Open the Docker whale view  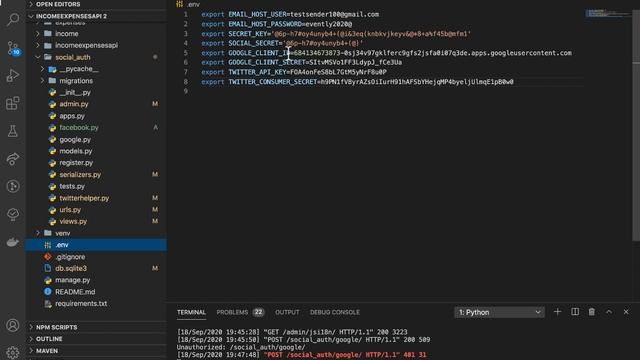(13, 242)
